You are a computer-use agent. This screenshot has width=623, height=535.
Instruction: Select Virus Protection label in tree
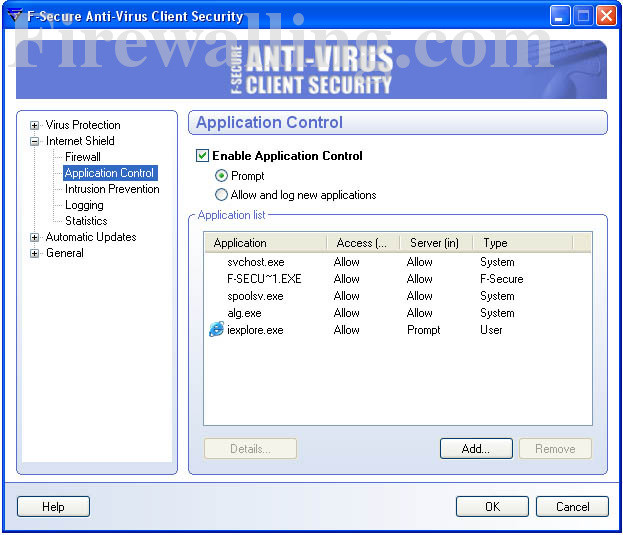pos(83,125)
